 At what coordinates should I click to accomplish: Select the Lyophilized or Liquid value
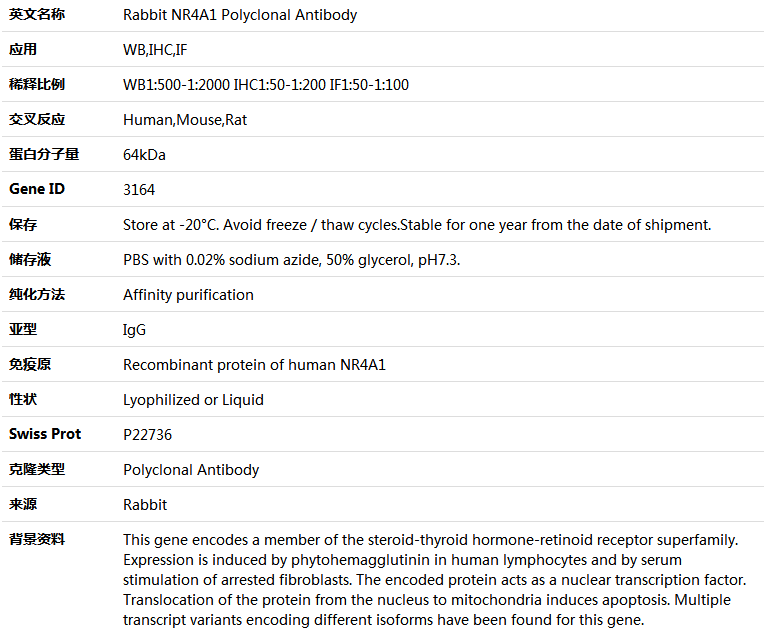click(193, 400)
